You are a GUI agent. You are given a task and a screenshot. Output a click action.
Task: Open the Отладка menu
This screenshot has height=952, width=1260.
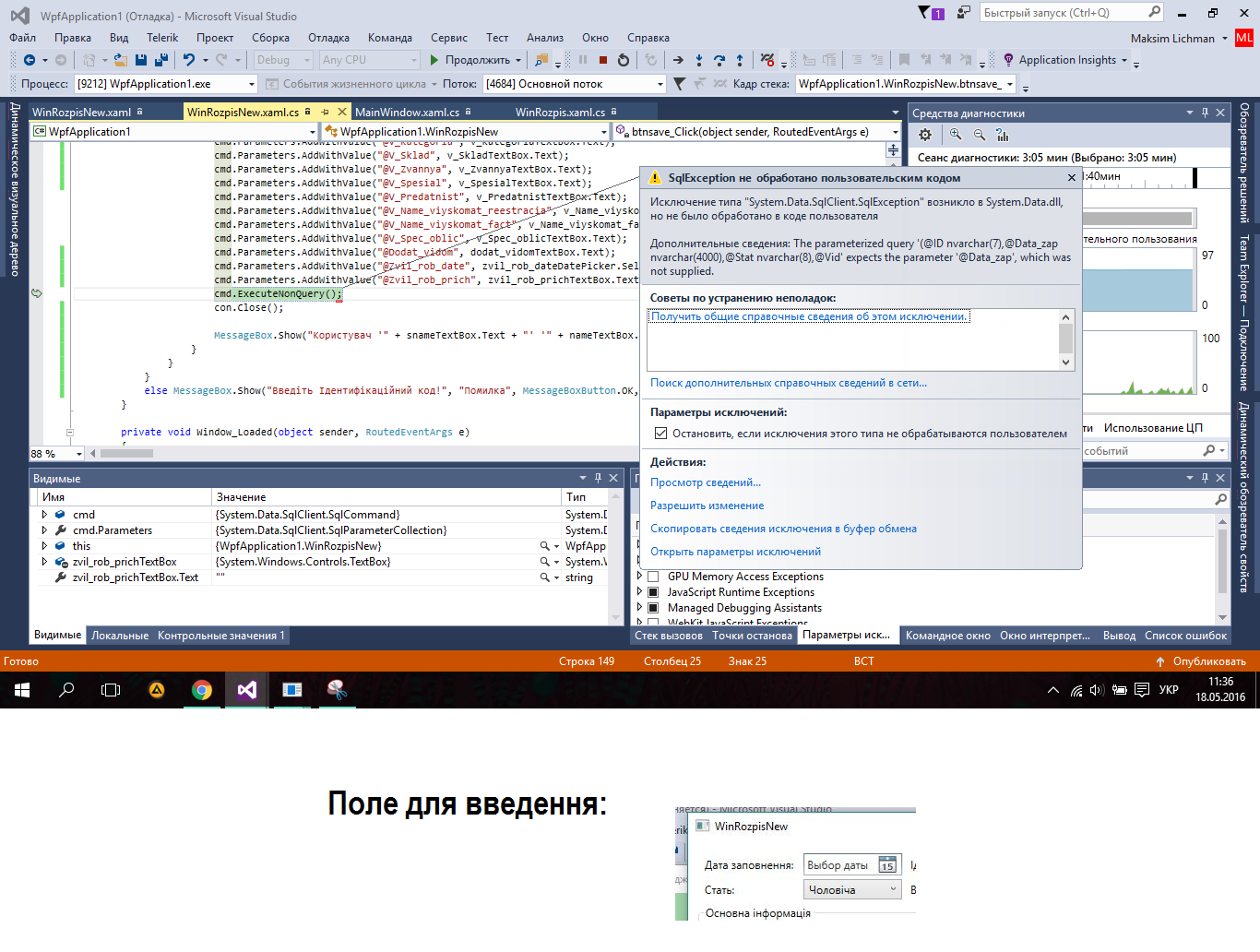328,38
